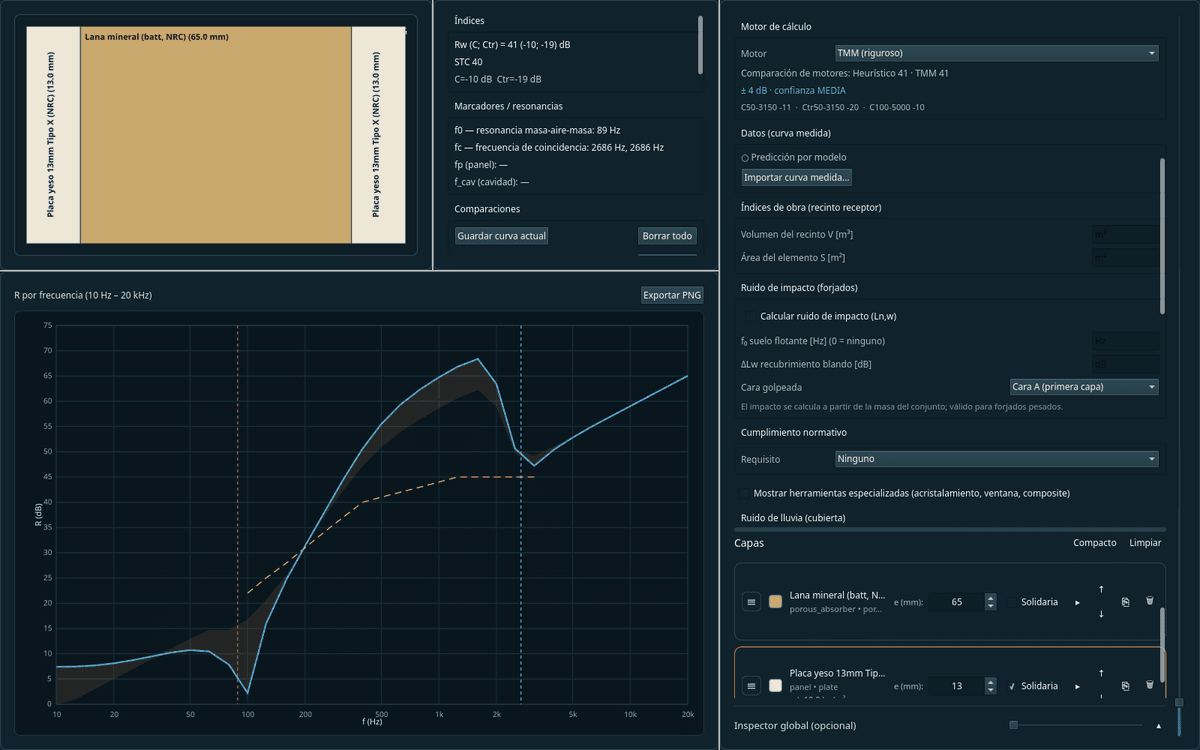
Task: Duplicate the Placa yeso layer
Action: [x=1125, y=686]
